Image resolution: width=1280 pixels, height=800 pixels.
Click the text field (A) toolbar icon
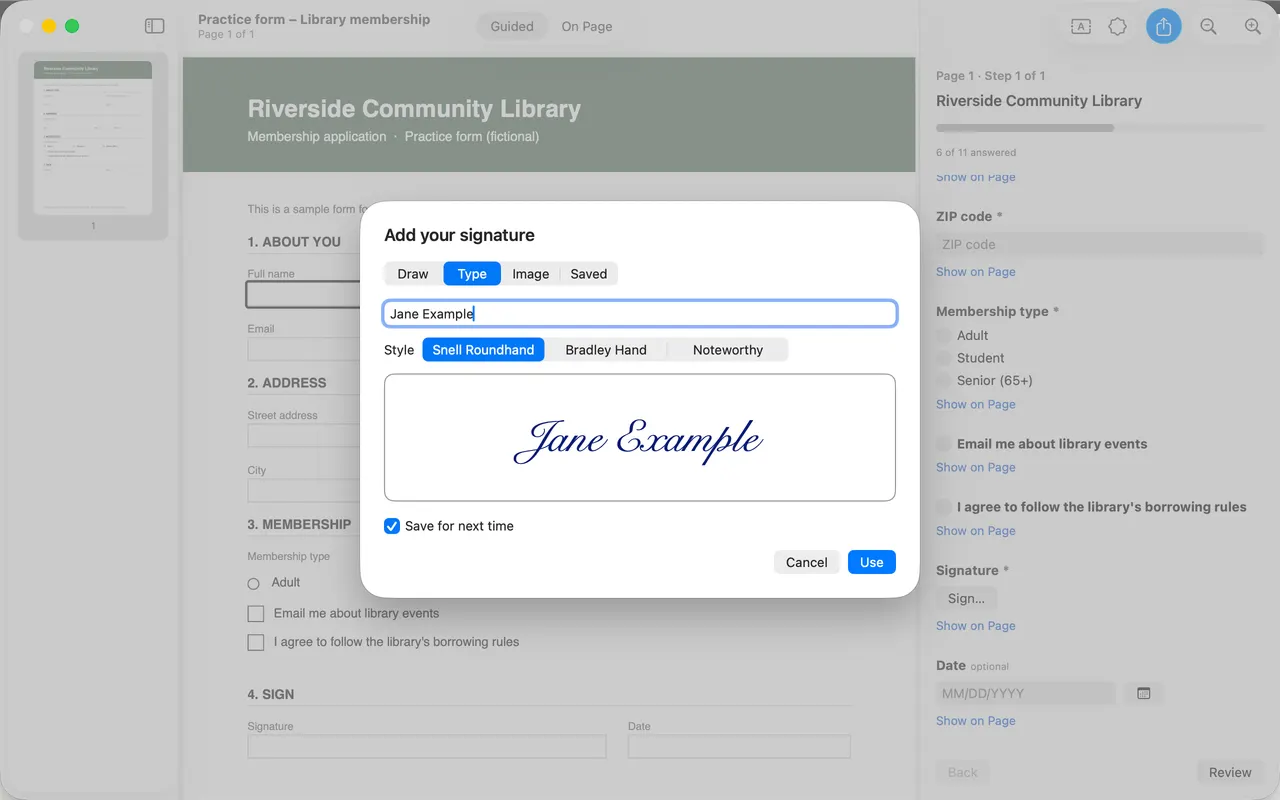point(1080,27)
